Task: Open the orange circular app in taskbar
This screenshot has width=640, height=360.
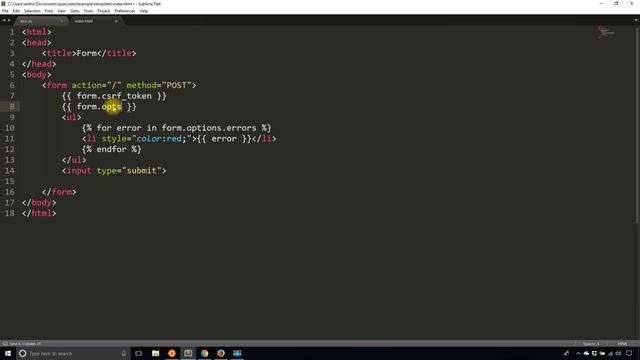Action: 172,353
